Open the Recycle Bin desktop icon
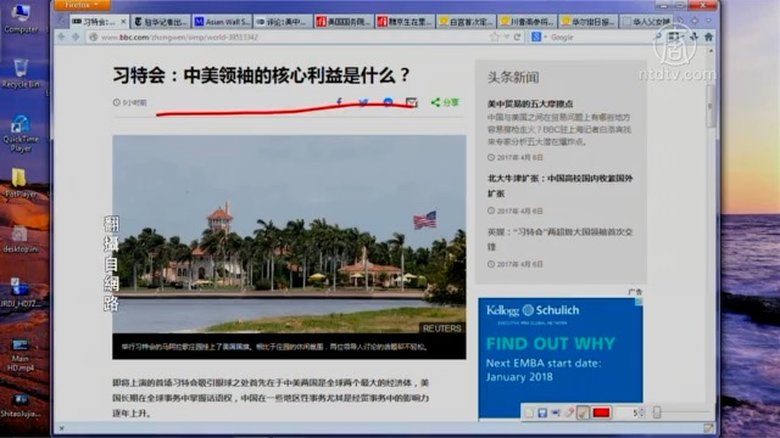The image size is (780, 438). (19, 72)
